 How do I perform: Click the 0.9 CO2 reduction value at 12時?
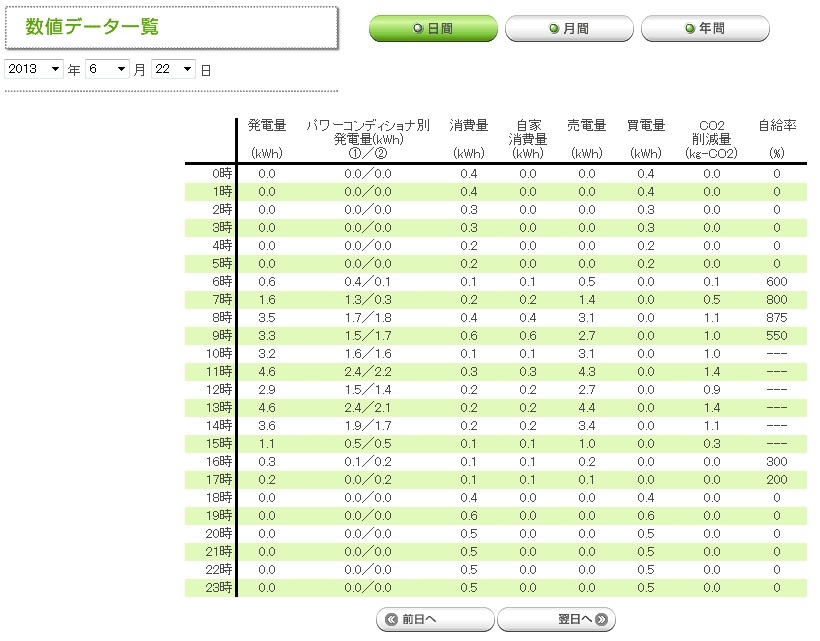point(712,390)
